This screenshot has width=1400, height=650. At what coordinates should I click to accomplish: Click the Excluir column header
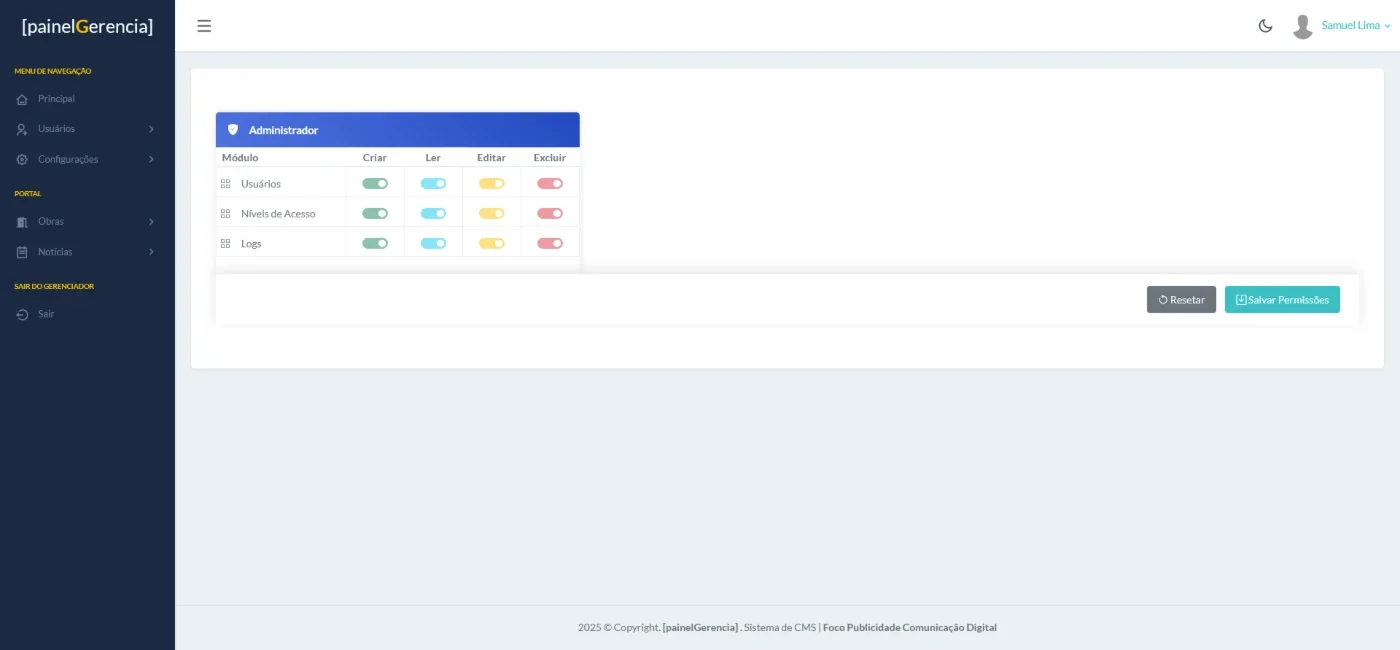click(x=550, y=158)
